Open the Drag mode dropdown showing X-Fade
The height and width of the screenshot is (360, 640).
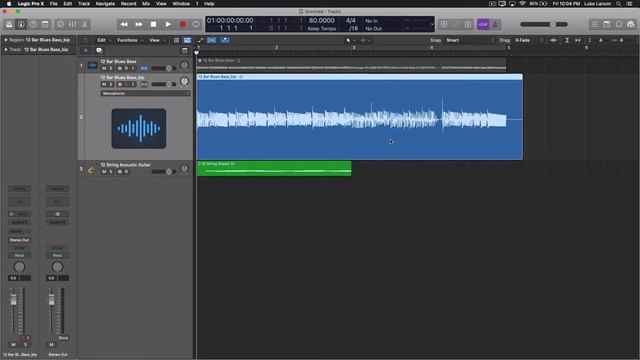click(x=529, y=40)
